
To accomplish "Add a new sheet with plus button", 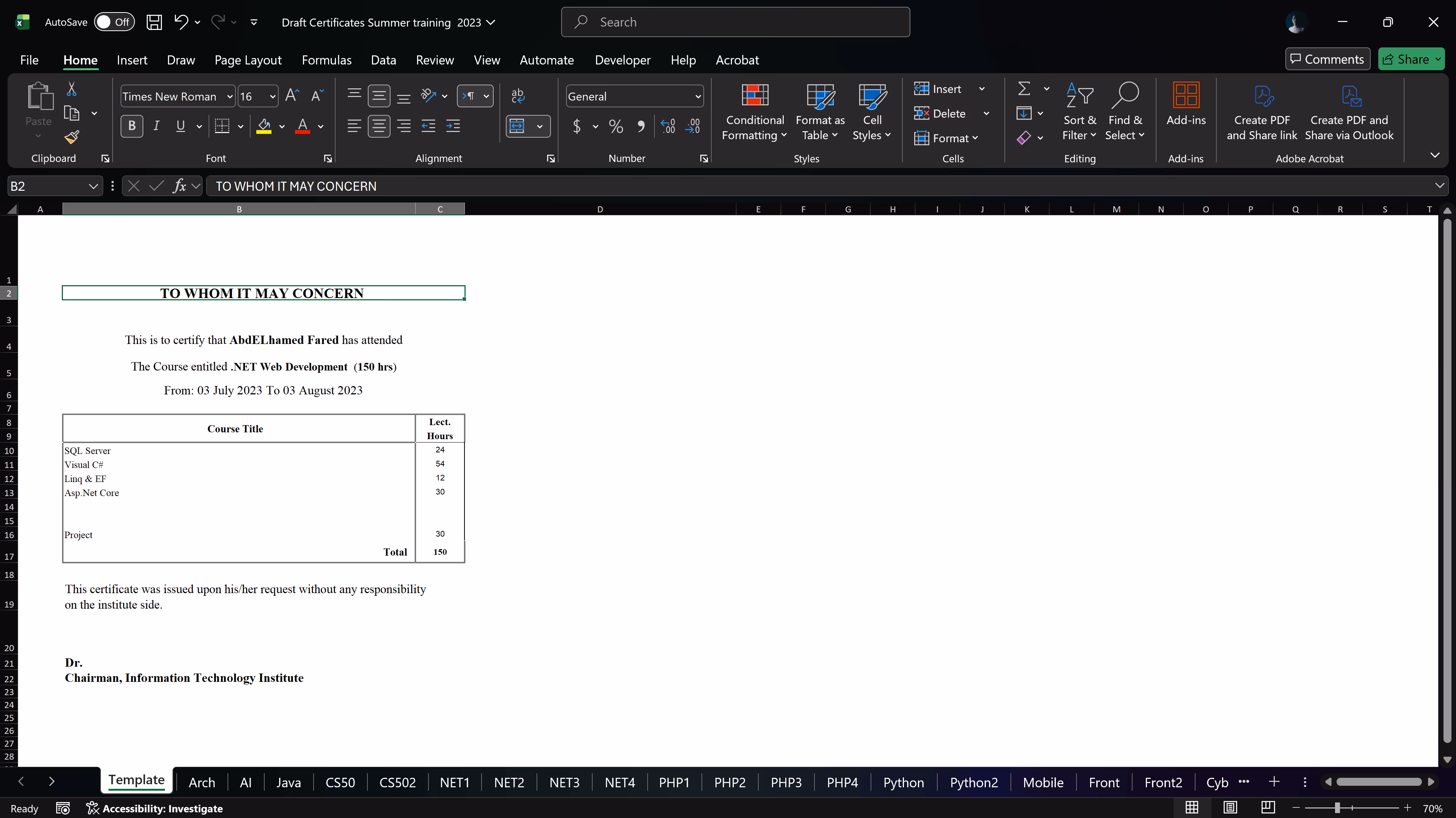I will point(1274,782).
